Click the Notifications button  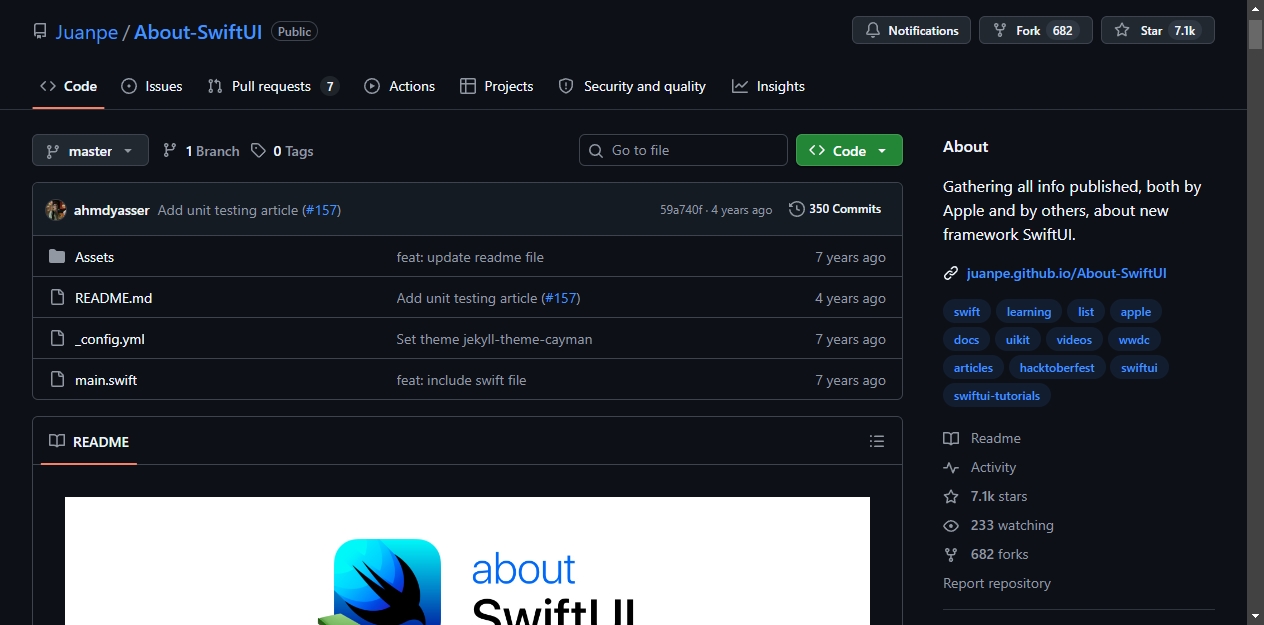point(912,30)
